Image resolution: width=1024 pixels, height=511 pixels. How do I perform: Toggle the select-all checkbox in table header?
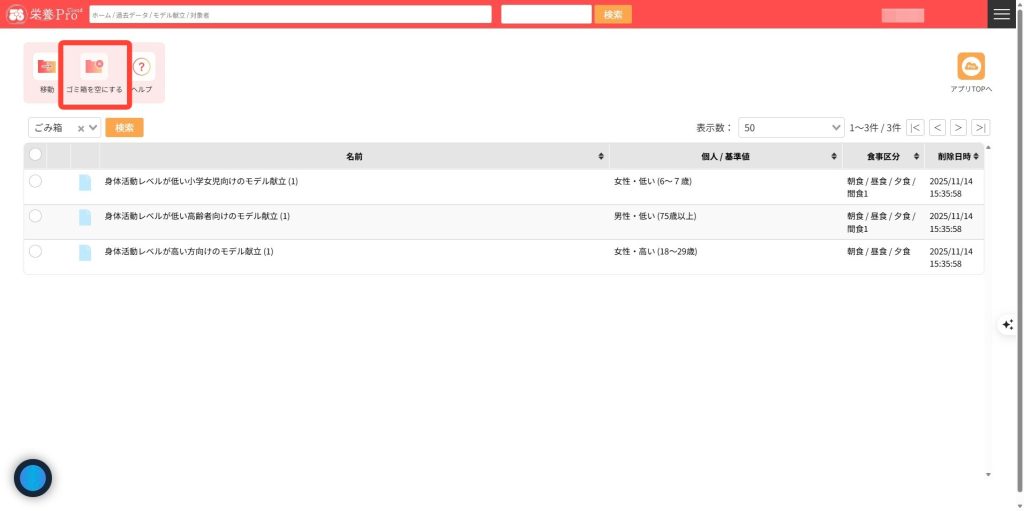(35, 155)
